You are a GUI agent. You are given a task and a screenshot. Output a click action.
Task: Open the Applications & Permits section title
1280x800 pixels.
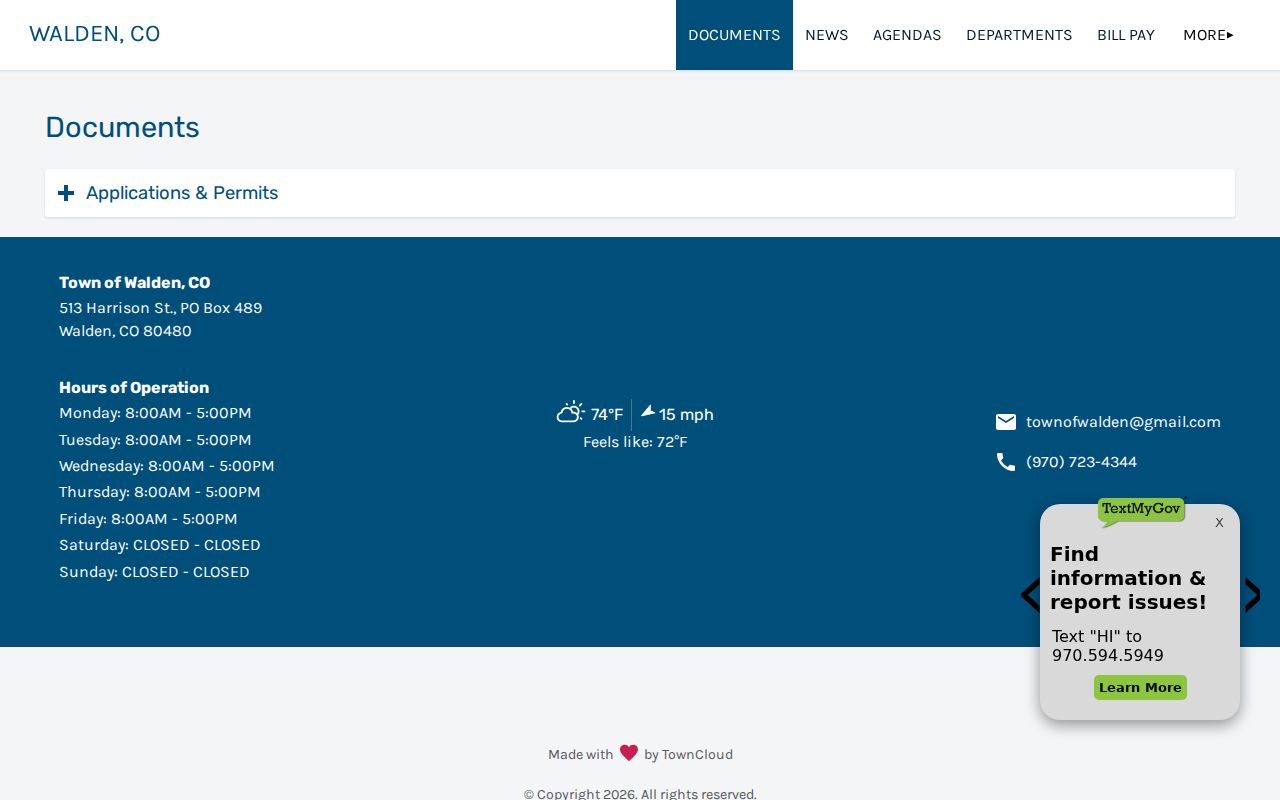[x=182, y=193]
